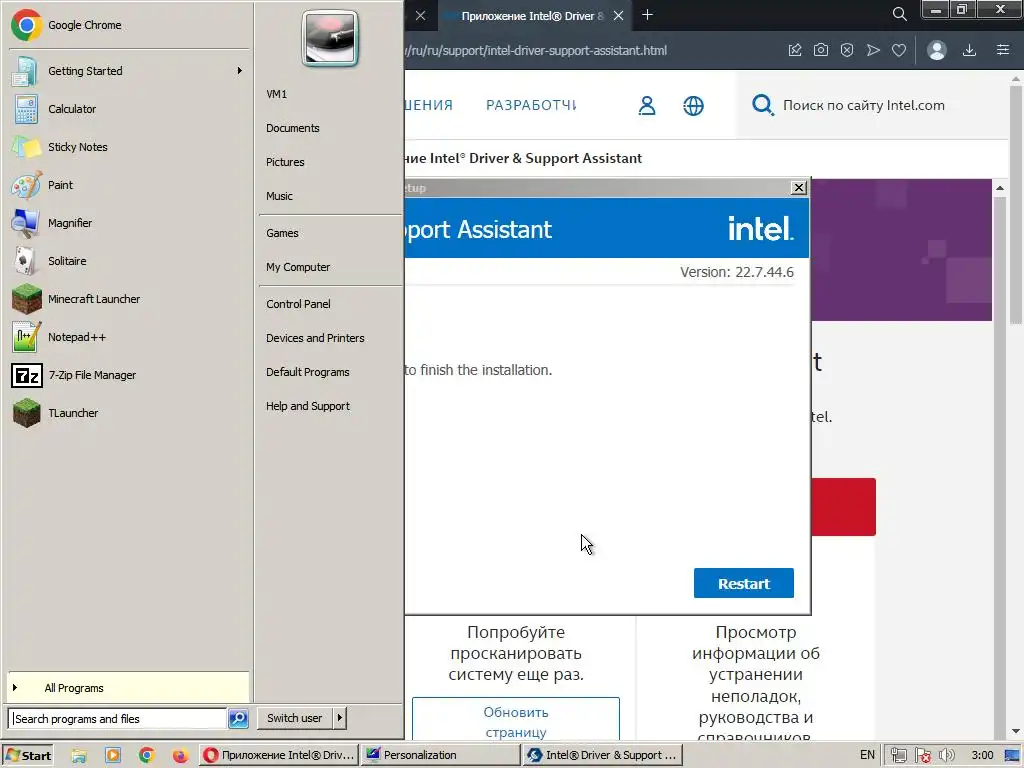
Task: Click the EN language indicator
Action: [867, 755]
